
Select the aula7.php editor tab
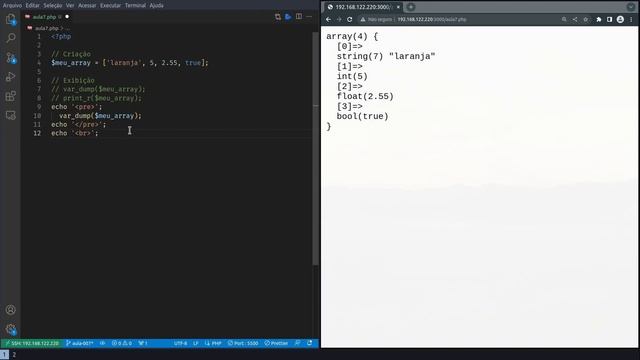point(46,17)
